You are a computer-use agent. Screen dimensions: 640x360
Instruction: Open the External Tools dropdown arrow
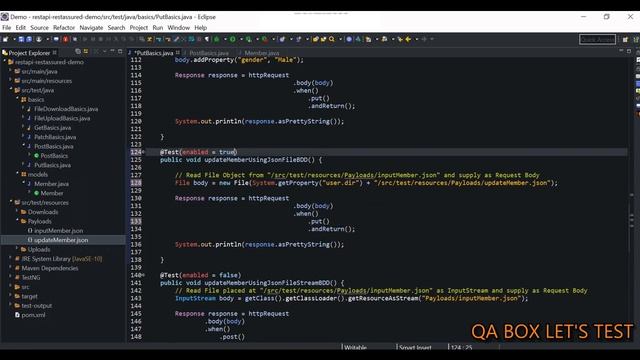273,39
